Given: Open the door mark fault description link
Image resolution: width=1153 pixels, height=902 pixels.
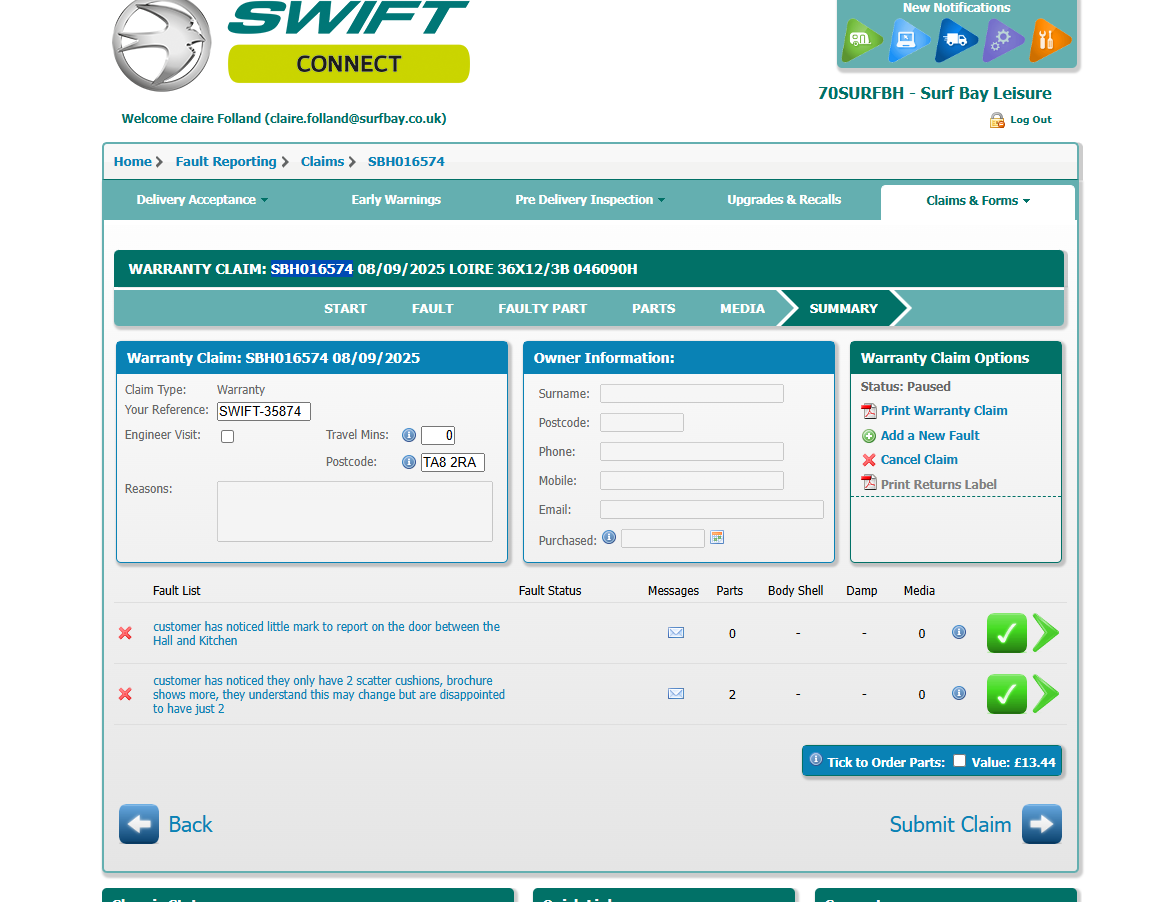Looking at the screenshot, I should (x=326, y=634).
